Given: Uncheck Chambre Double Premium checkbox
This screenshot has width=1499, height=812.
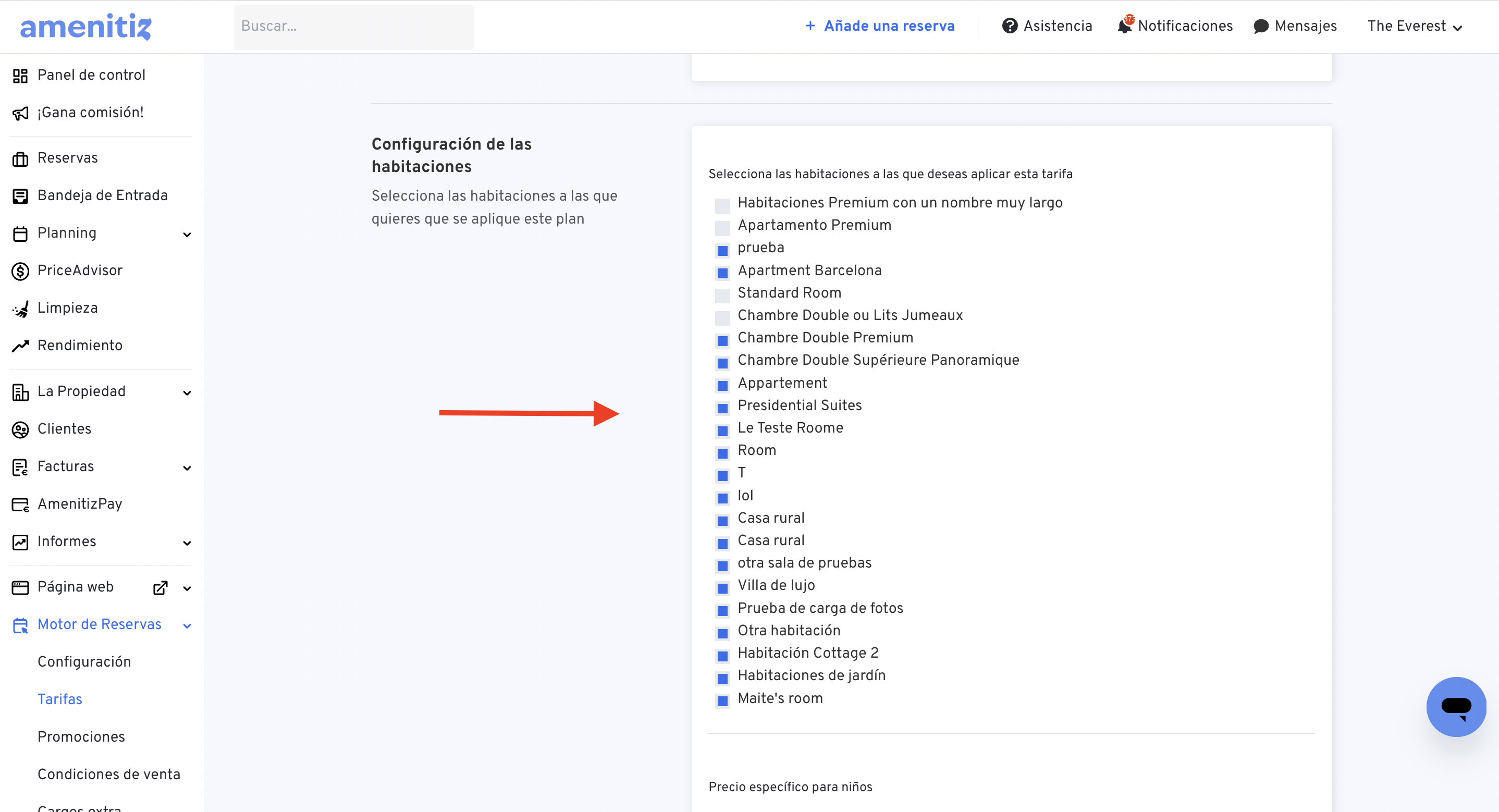Looking at the screenshot, I should point(722,340).
